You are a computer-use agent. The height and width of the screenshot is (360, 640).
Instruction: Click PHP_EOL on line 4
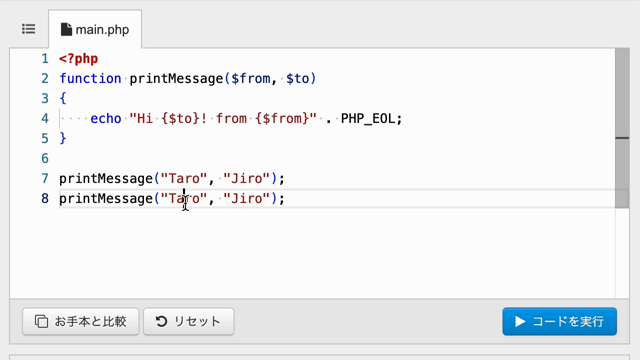click(x=368, y=119)
